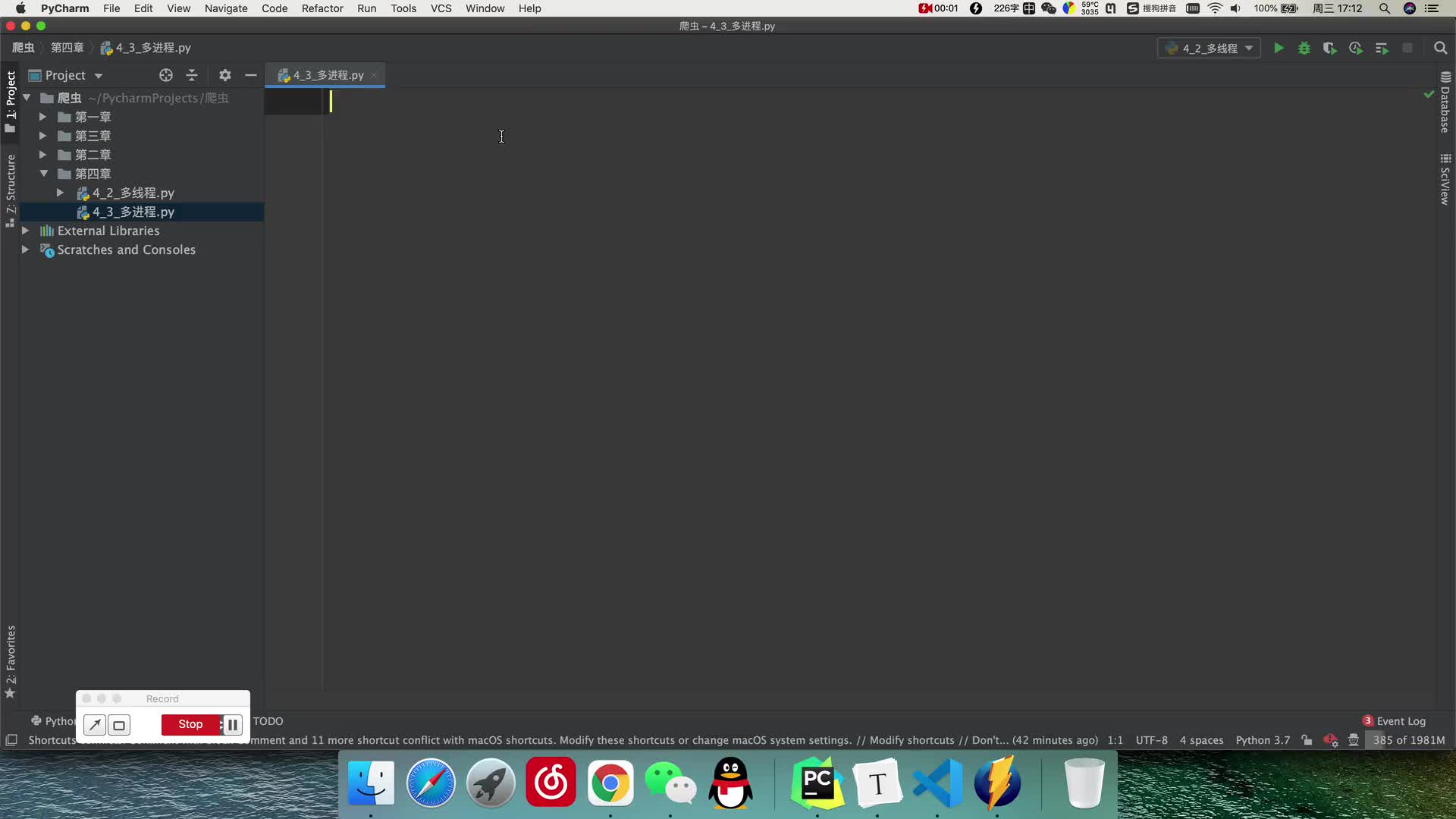Launch the Profile run icon
Image resolution: width=1456 pixels, height=819 pixels.
[1356, 49]
